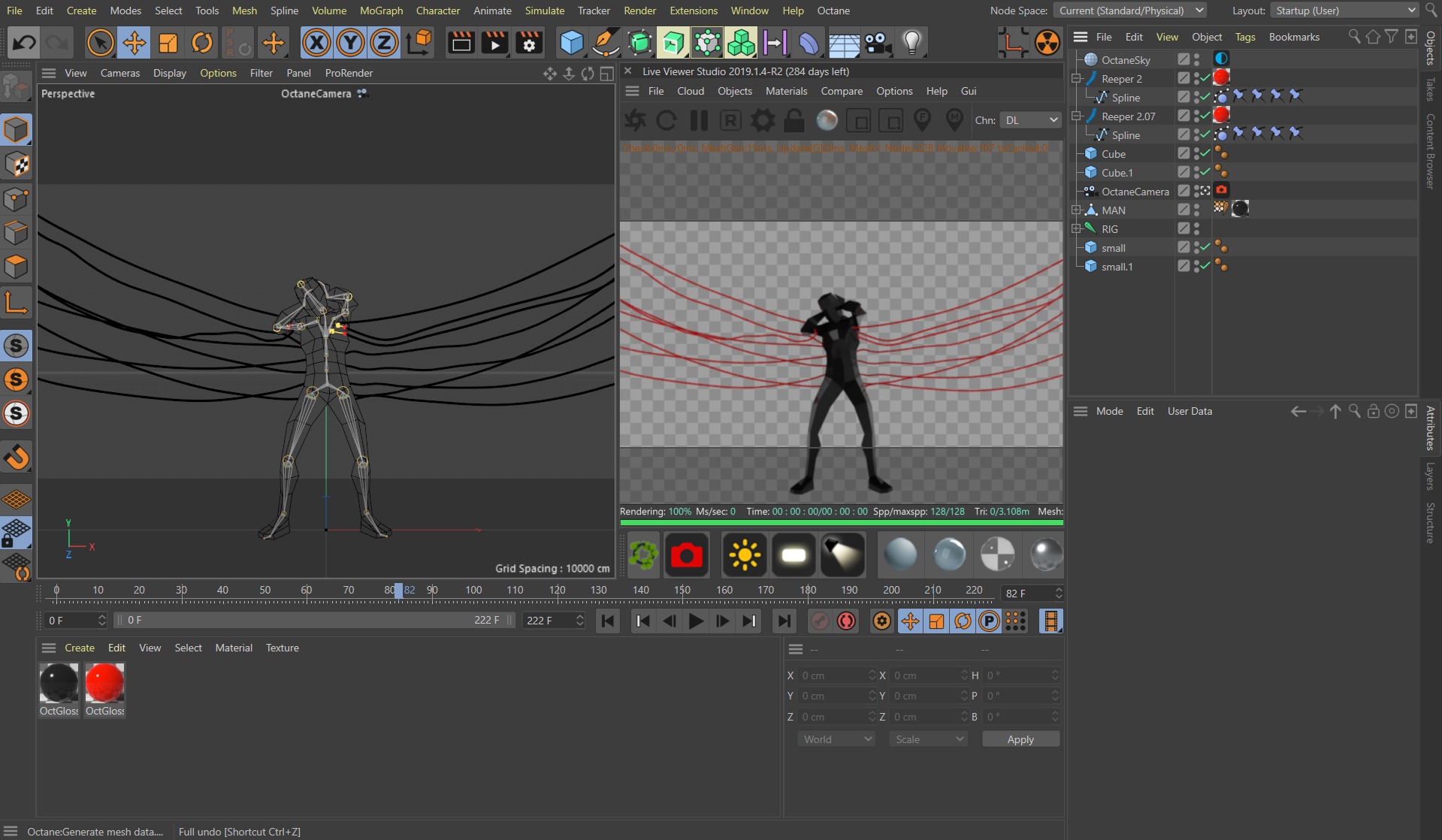This screenshot has height=840, width=1442.
Task: Open the Chn DL channel dropdown
Action: coord(1031,120)
